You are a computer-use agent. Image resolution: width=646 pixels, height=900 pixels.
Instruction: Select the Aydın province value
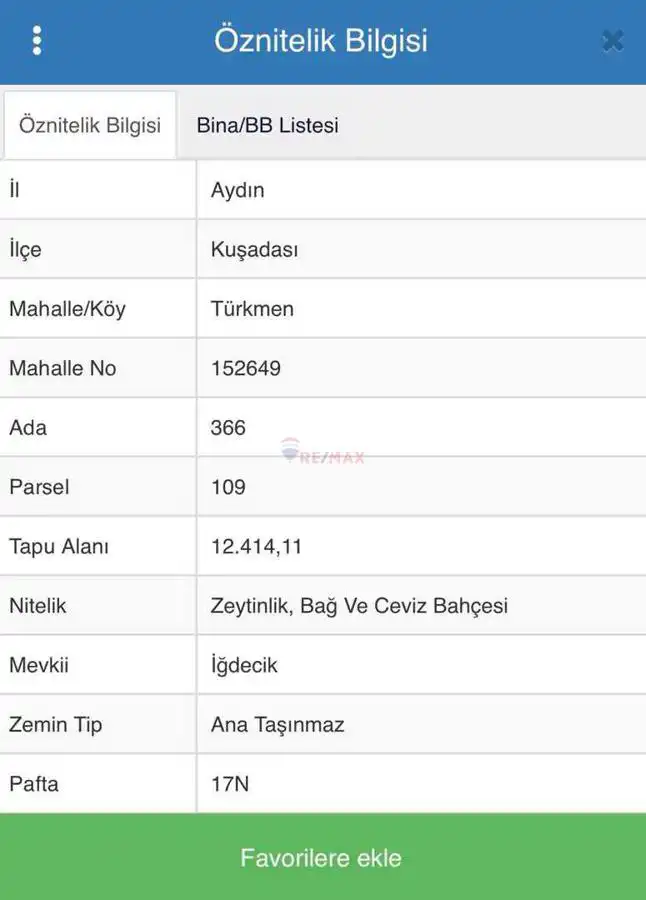tap(238, 191)
